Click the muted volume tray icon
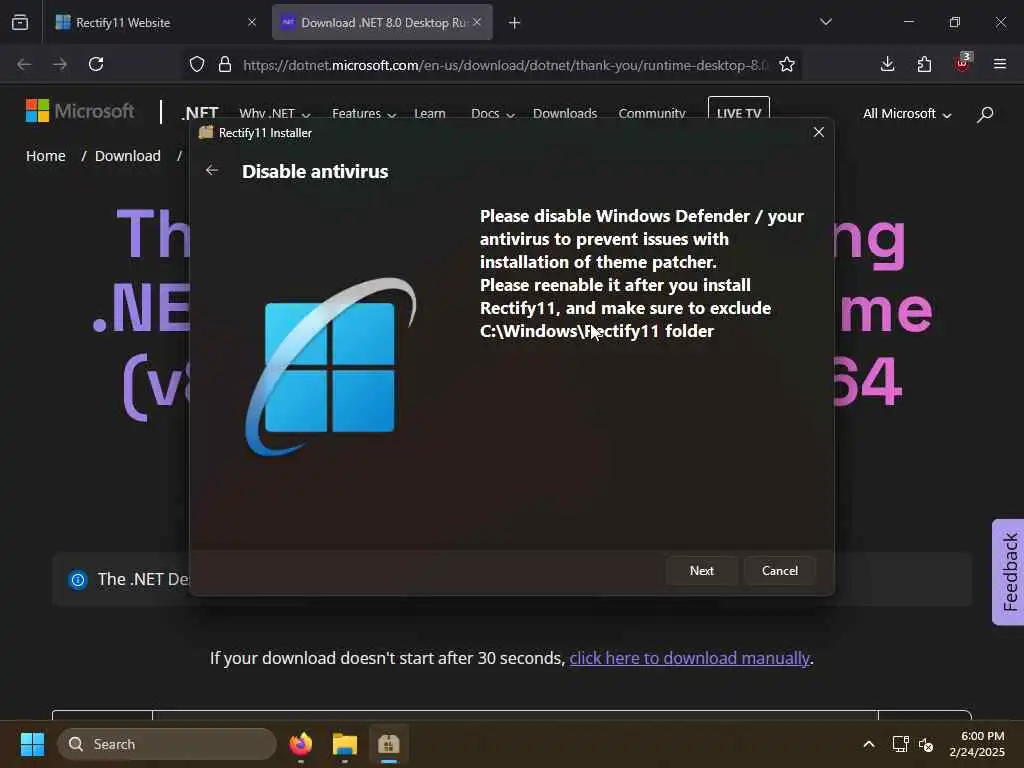 926,744
